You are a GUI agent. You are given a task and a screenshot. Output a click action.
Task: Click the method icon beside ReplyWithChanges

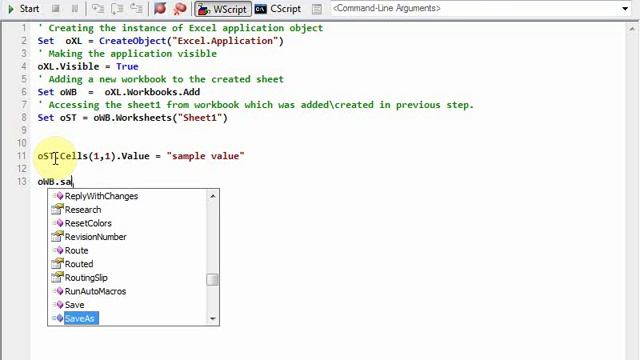click(58, 196)
